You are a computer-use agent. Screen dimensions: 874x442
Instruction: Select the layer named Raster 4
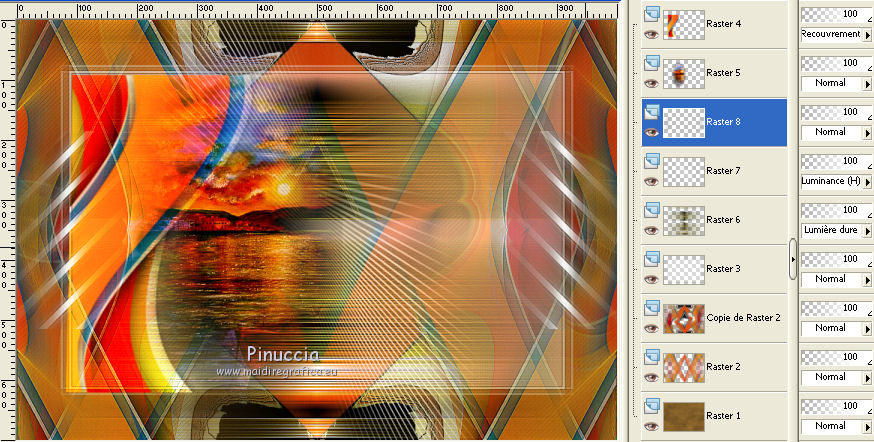(x=724, y=24)
